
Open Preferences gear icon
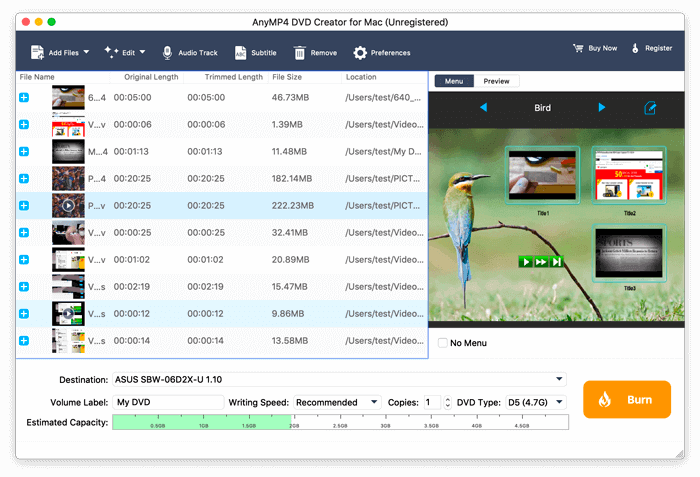pyautogui.click(x=360, y=52)
